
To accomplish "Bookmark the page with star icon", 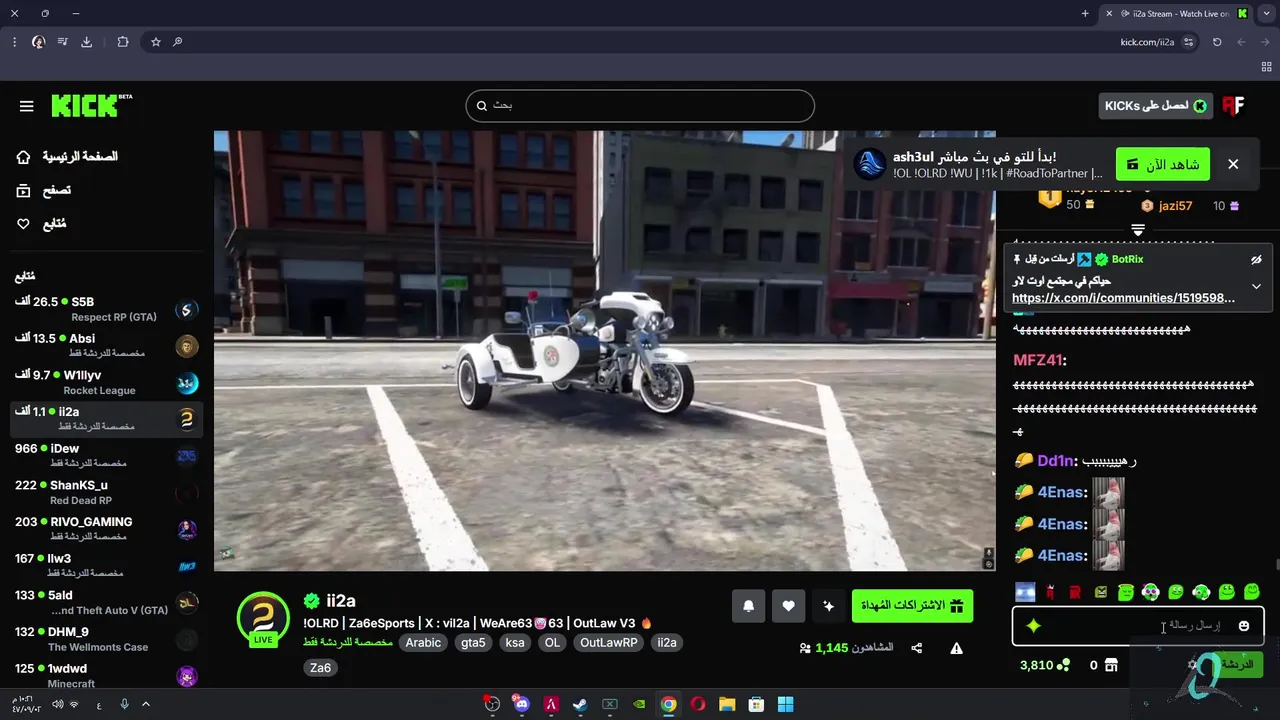I will [155, 42].
